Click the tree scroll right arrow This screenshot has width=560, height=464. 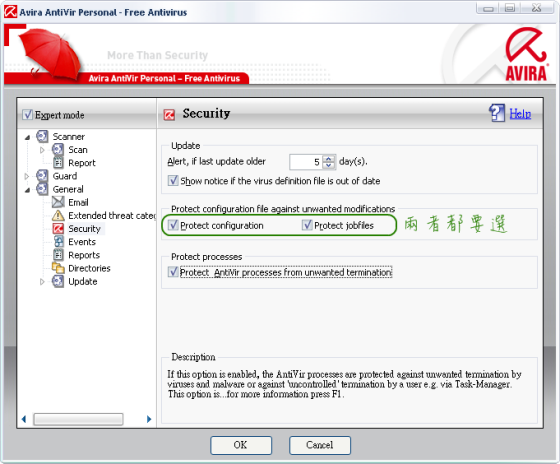(149, 419)
